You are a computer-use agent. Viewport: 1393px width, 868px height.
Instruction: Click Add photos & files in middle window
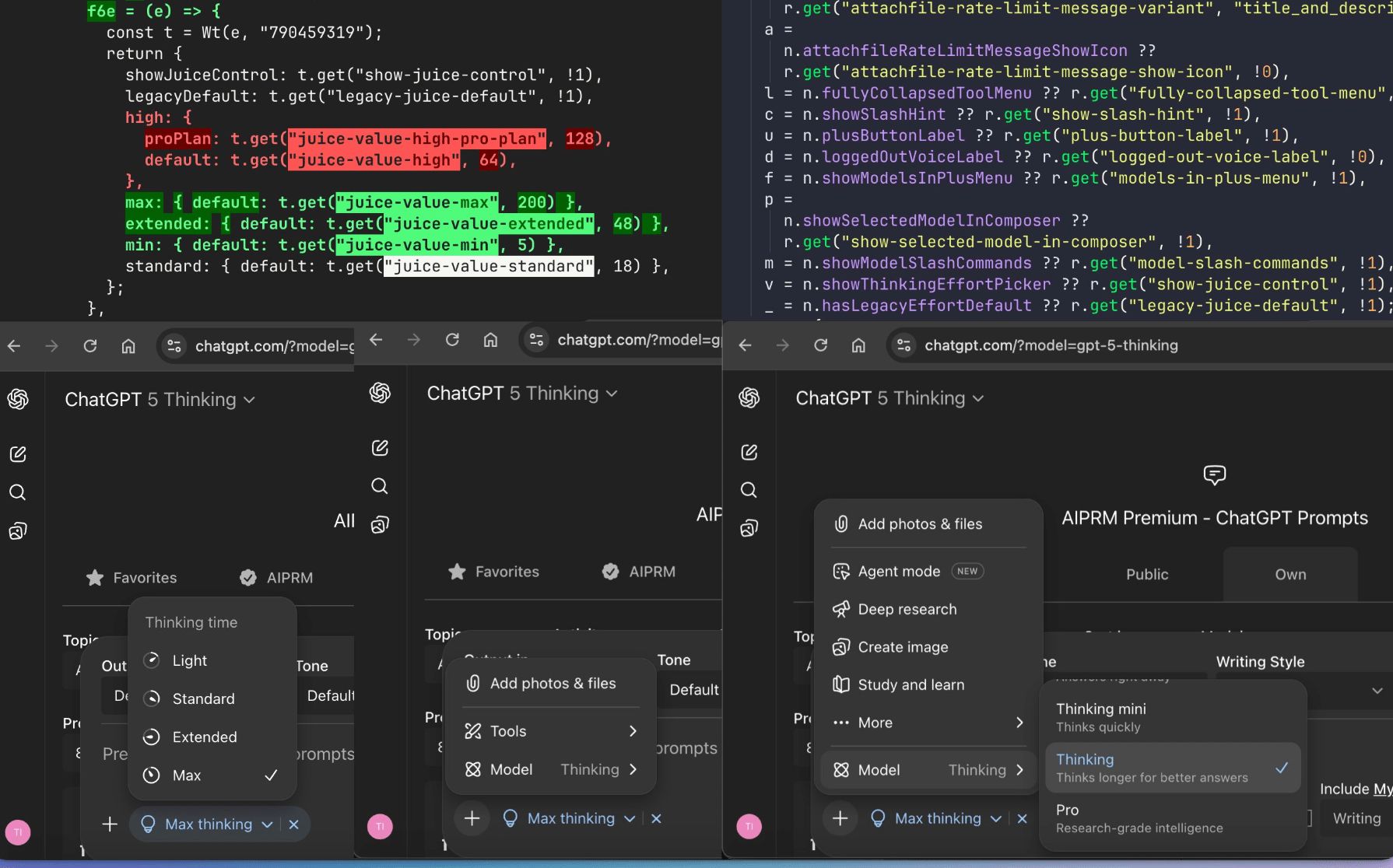point(551,684)
